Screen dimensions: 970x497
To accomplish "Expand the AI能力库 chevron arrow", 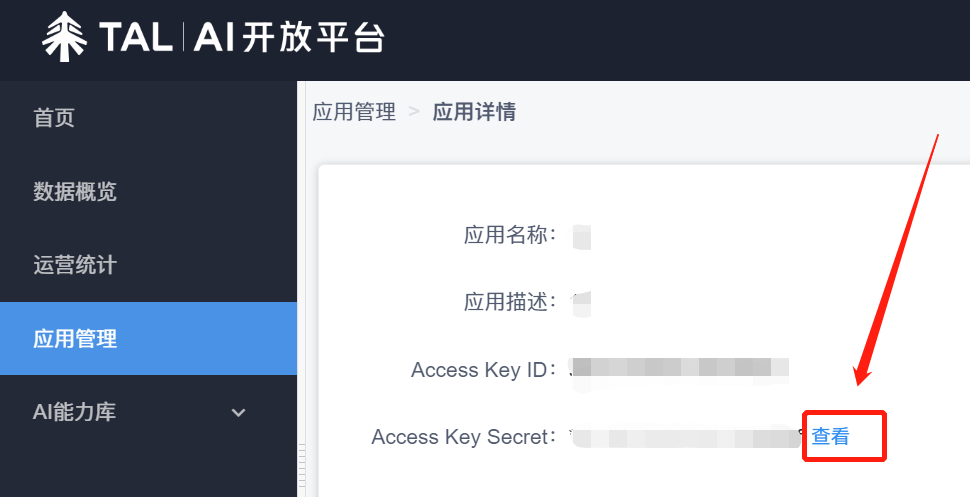I will [238, 412].
